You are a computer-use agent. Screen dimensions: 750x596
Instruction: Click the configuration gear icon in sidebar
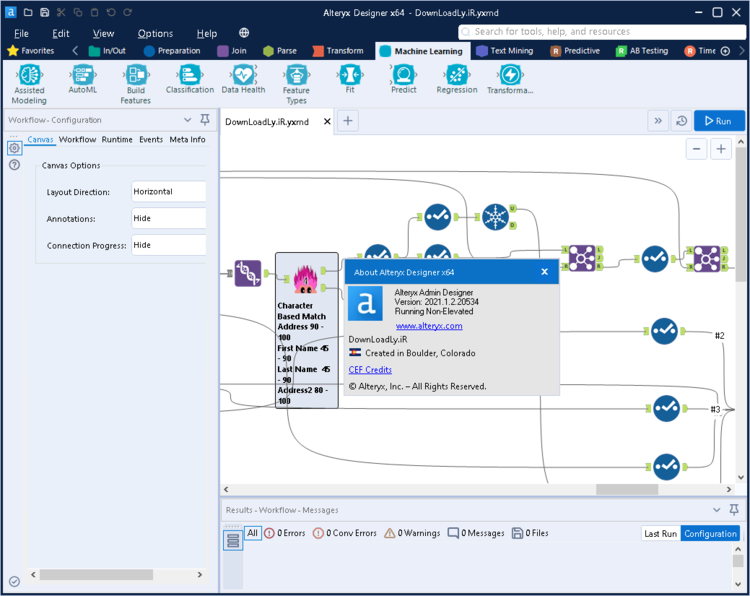[14, 148]
